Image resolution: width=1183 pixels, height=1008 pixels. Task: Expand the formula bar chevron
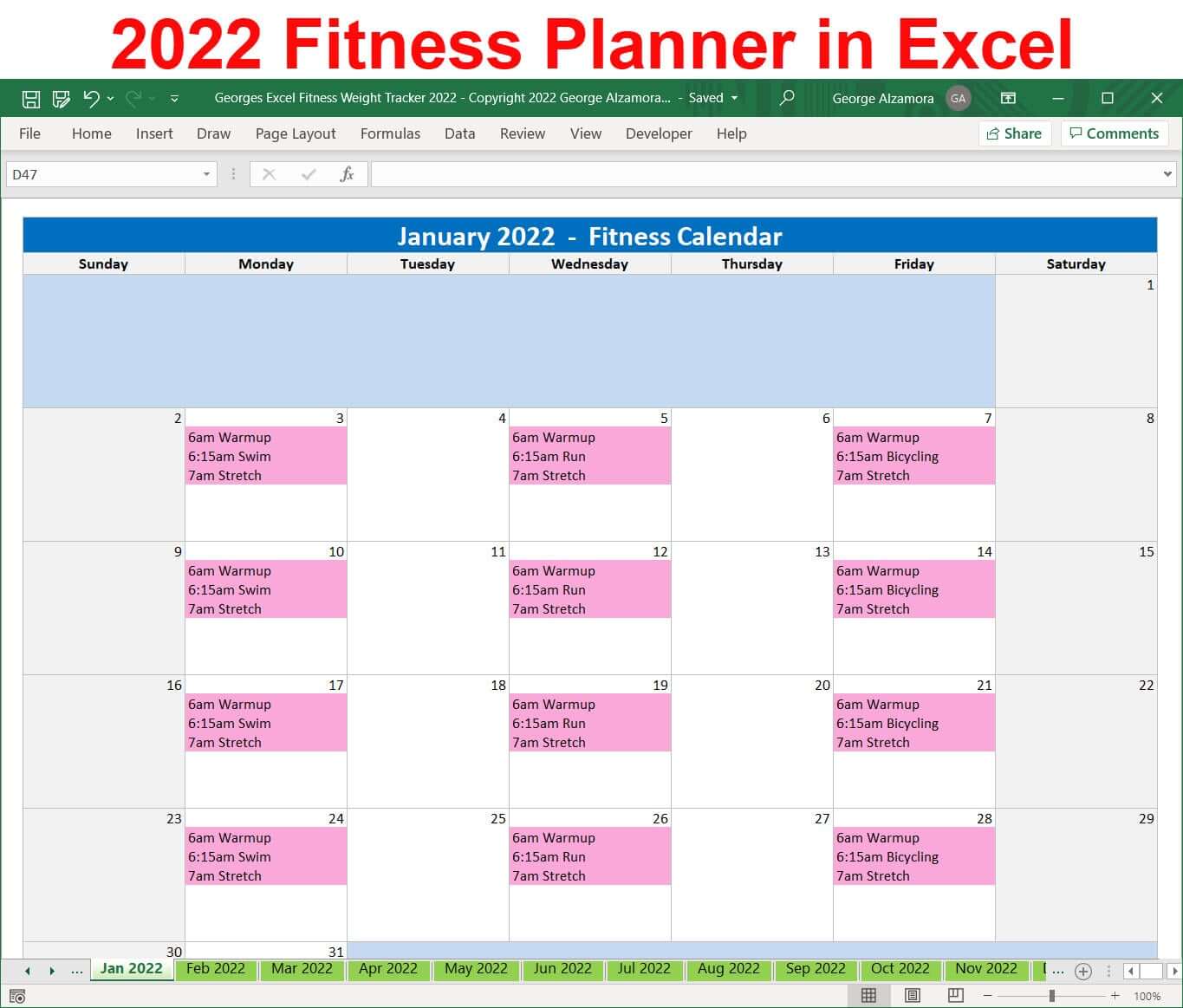click(1167, 174)
